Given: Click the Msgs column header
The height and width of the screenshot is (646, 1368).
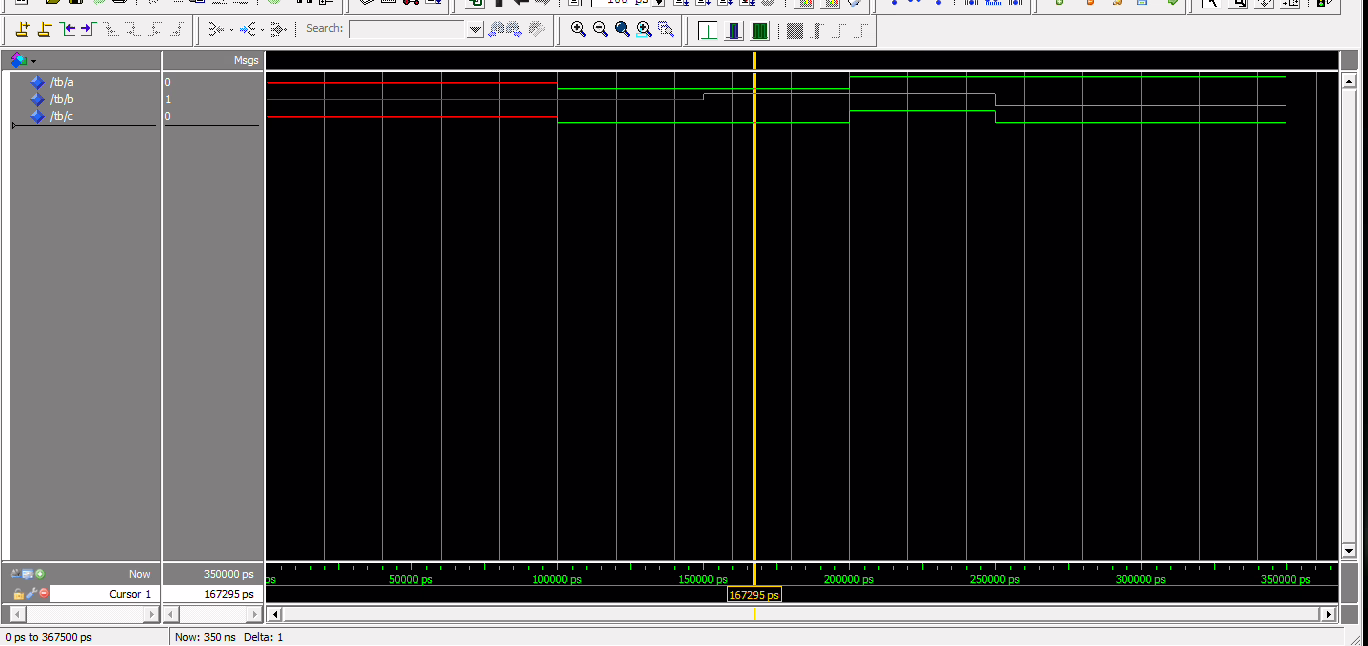Looking at the screenshot, I should point(246,61).
